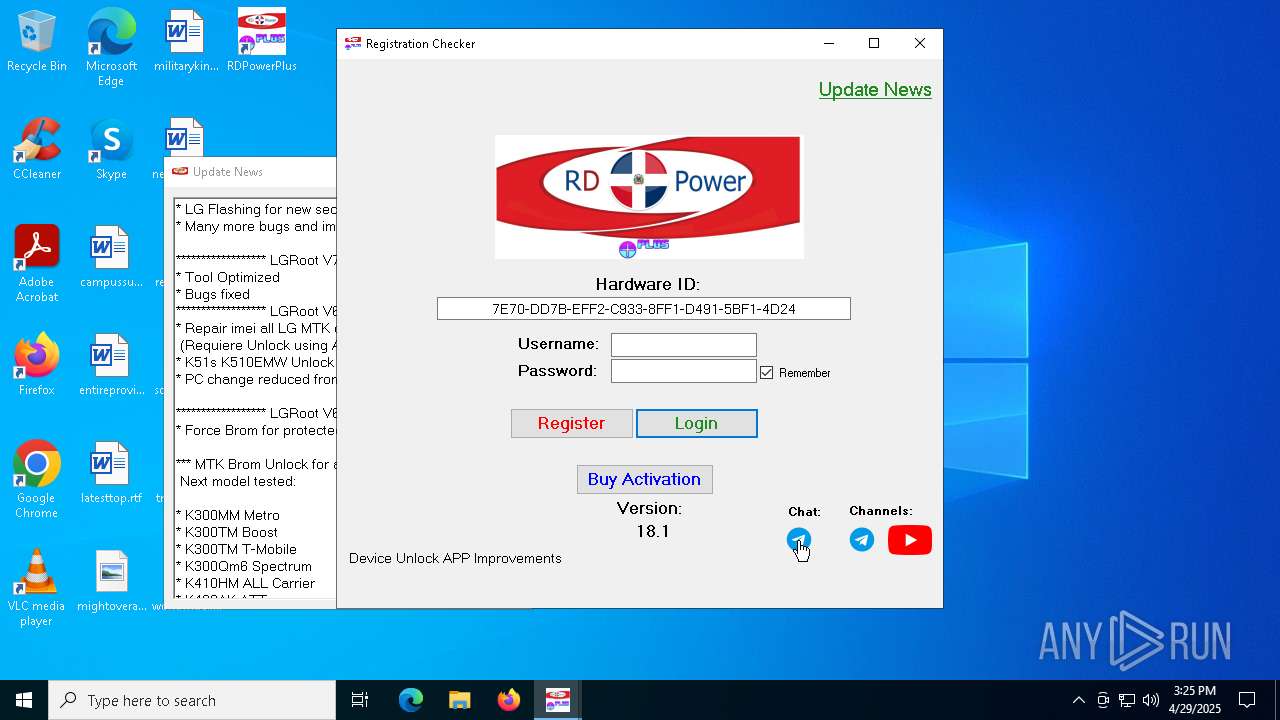1280x720 pixels.
Task: Click the 'K300MM Metro' line in Update News
Action: tap(227, 515)
